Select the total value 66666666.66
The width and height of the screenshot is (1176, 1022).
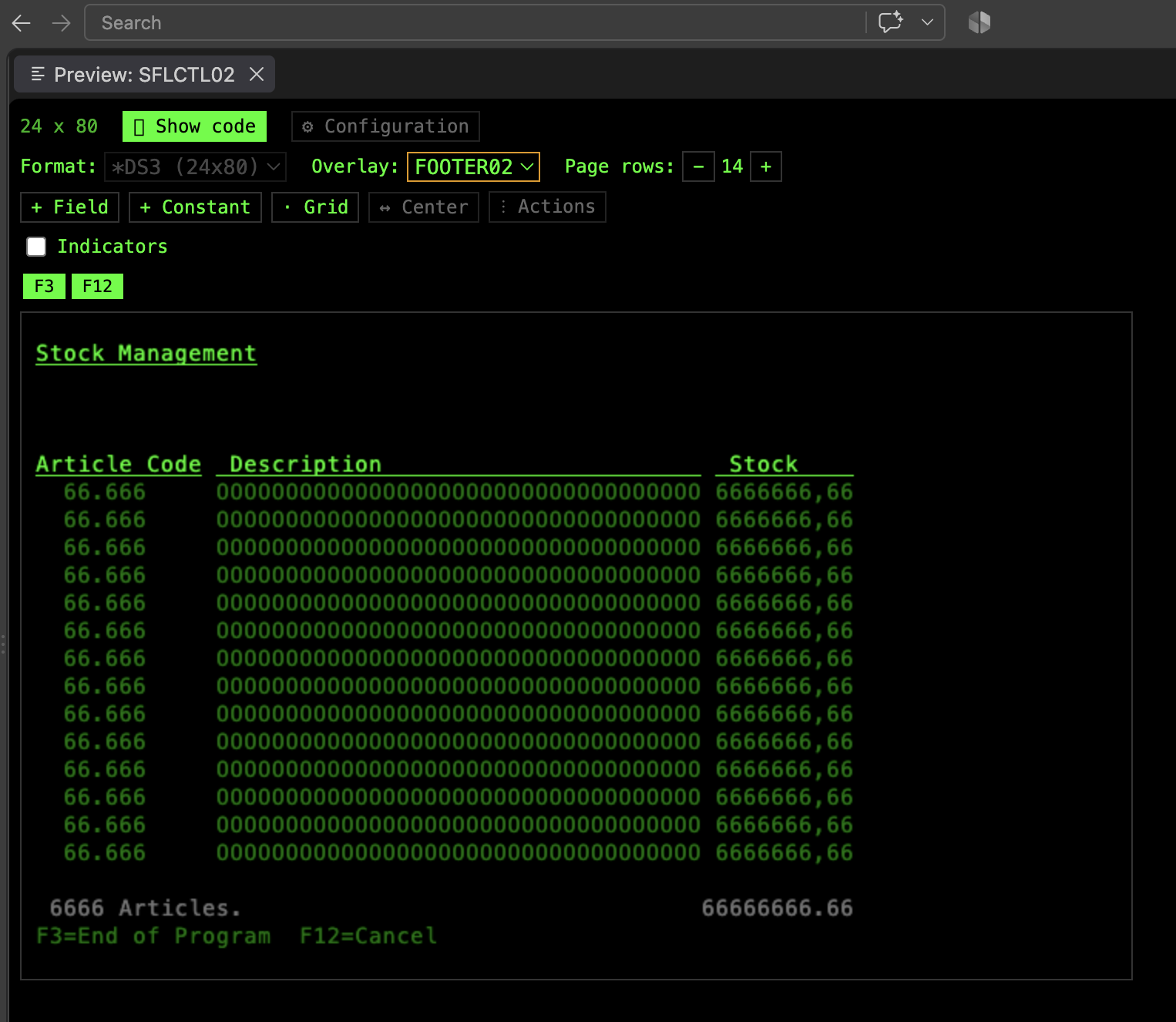point(778,908)
